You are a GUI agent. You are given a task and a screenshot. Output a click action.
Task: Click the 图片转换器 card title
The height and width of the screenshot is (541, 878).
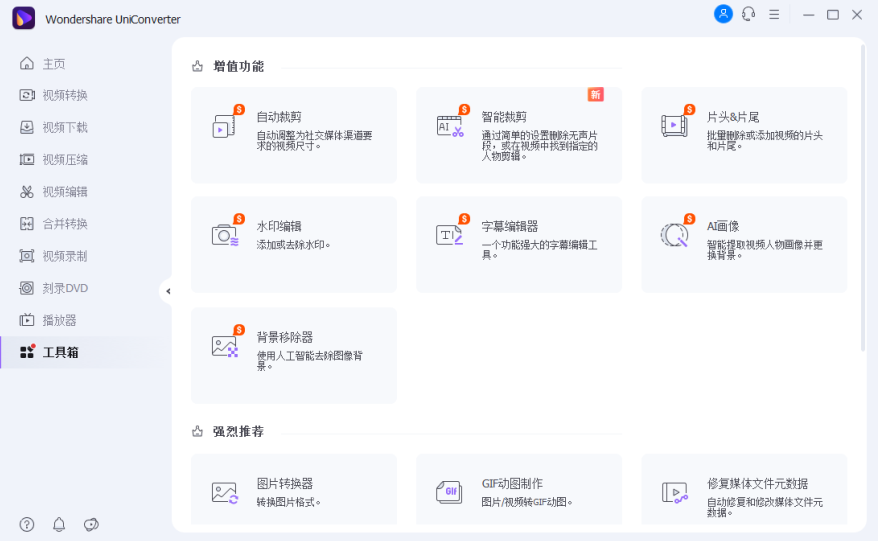pos(284,483)
